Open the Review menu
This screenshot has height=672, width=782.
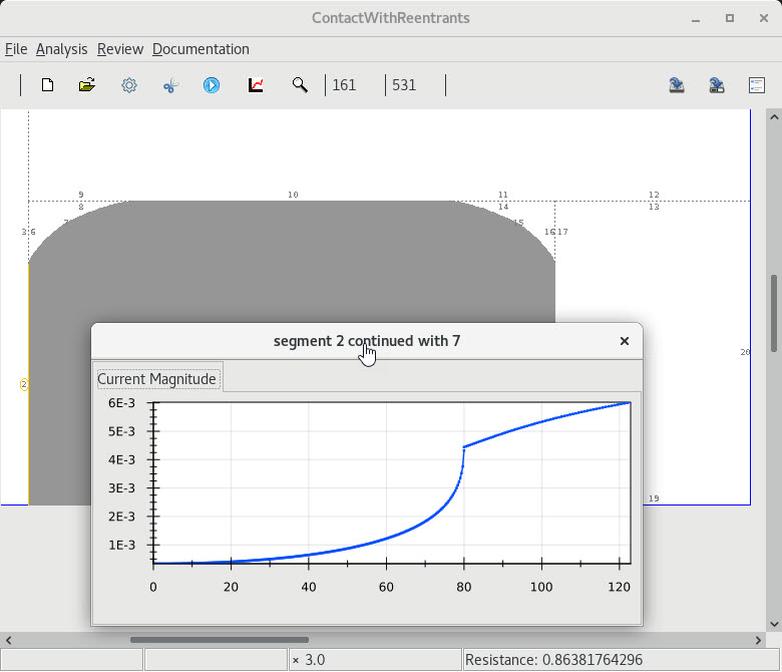[120, 49]
